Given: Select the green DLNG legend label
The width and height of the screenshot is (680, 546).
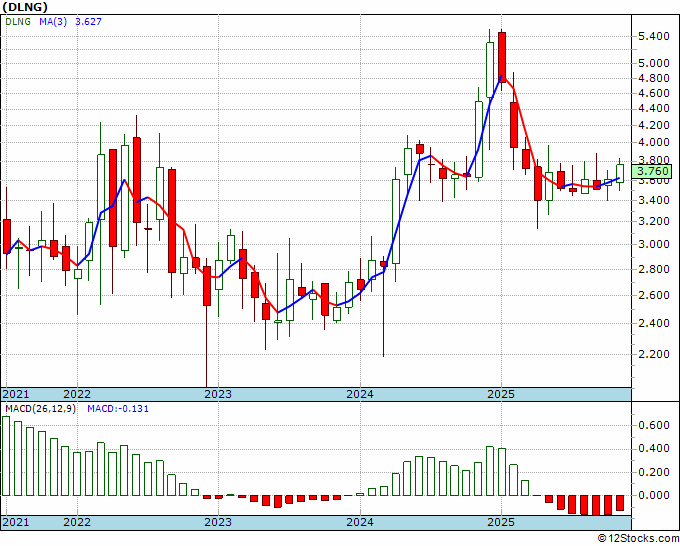Looking at the screenshot, I should [x=18, y=21].
